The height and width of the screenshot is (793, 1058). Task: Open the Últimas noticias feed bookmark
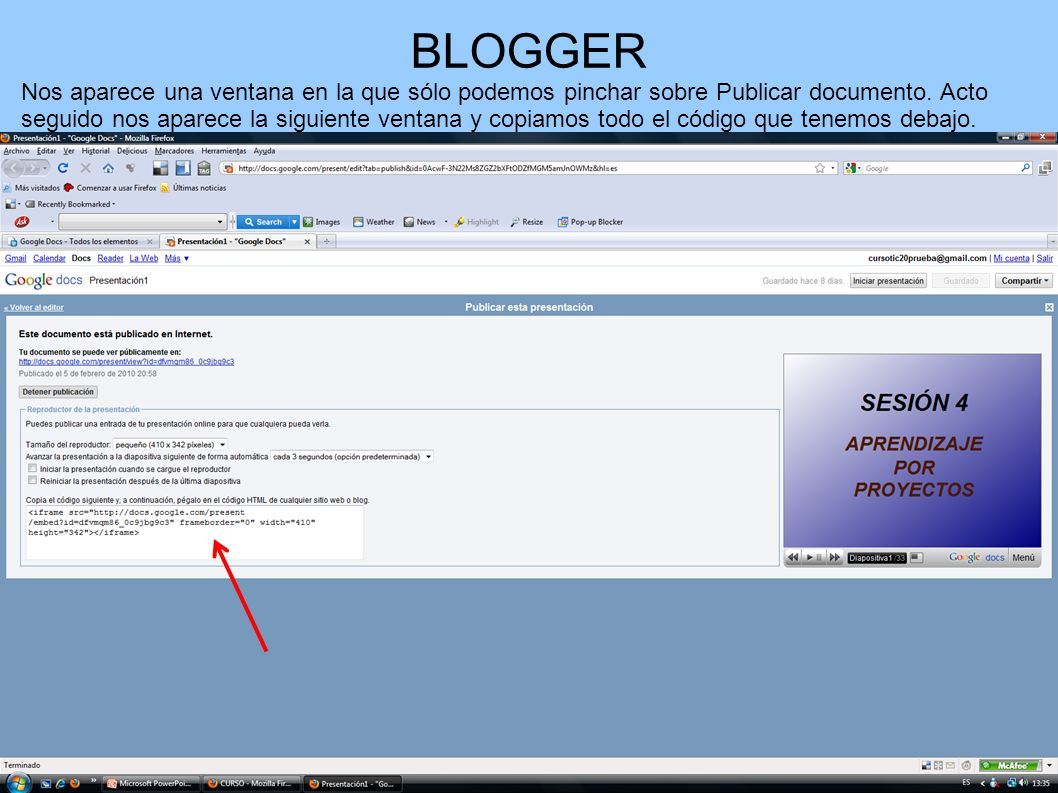[x=193, y=188]
